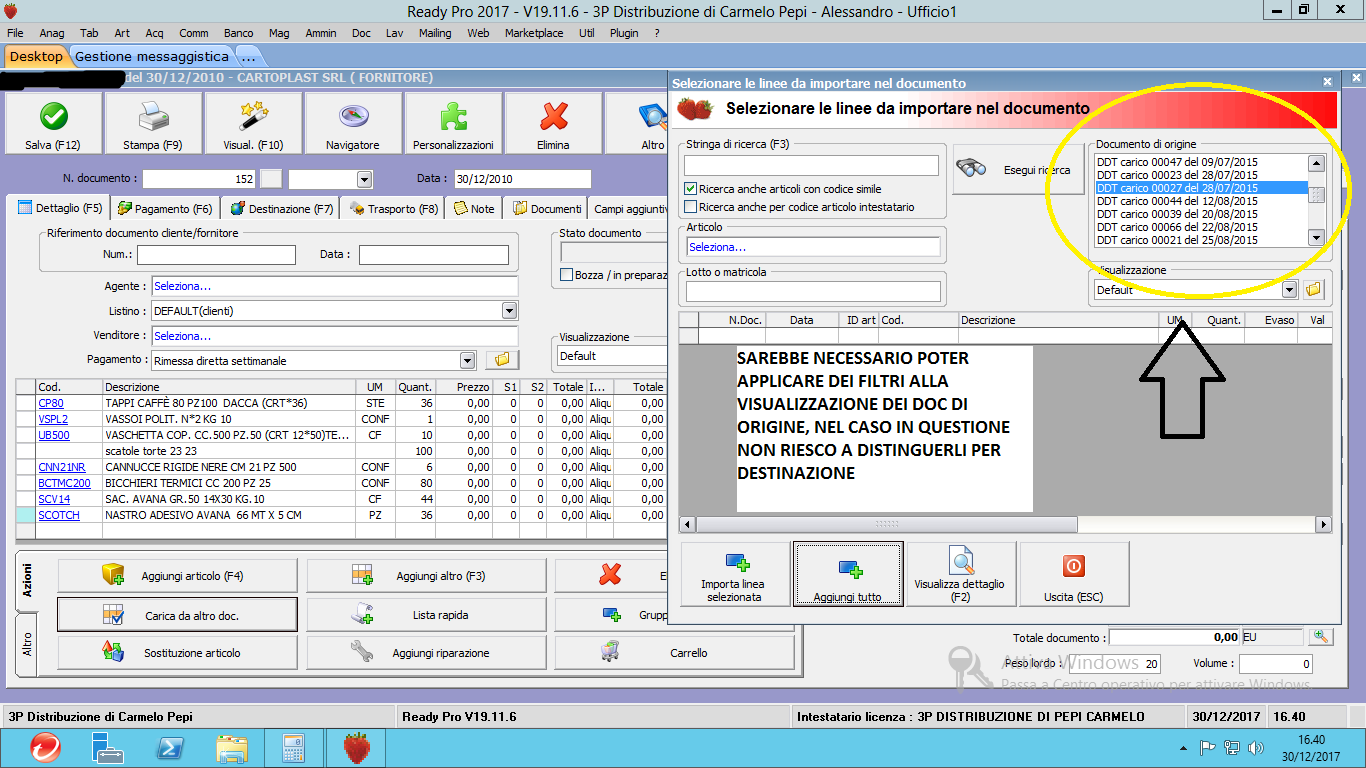Screen dimensions: 1366x768
Task: Click magnifier icon beside Totale documento
Action: pos(1321,637)
